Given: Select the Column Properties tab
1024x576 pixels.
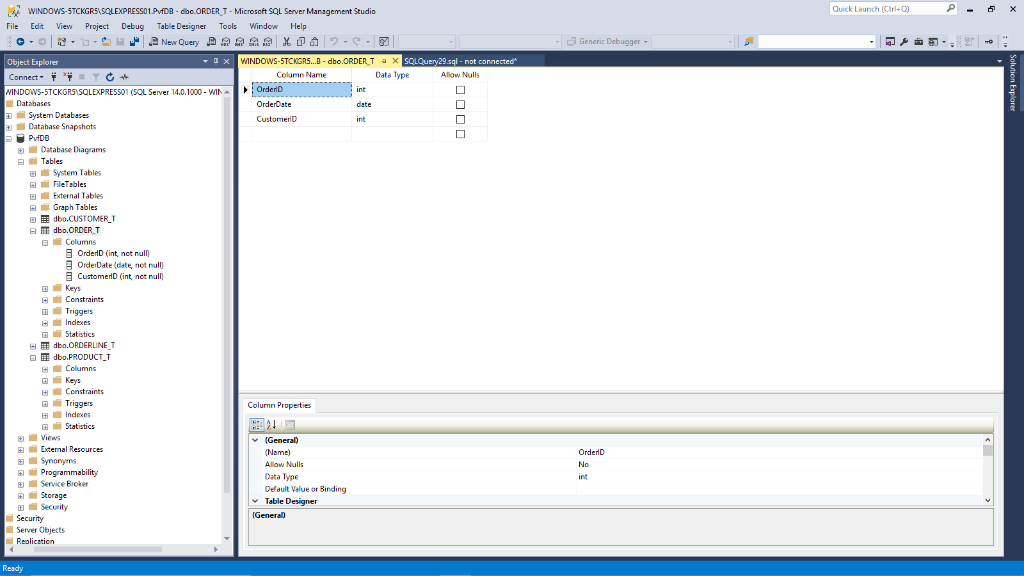Looking at the screenshot, I should (x=279, y=405).
